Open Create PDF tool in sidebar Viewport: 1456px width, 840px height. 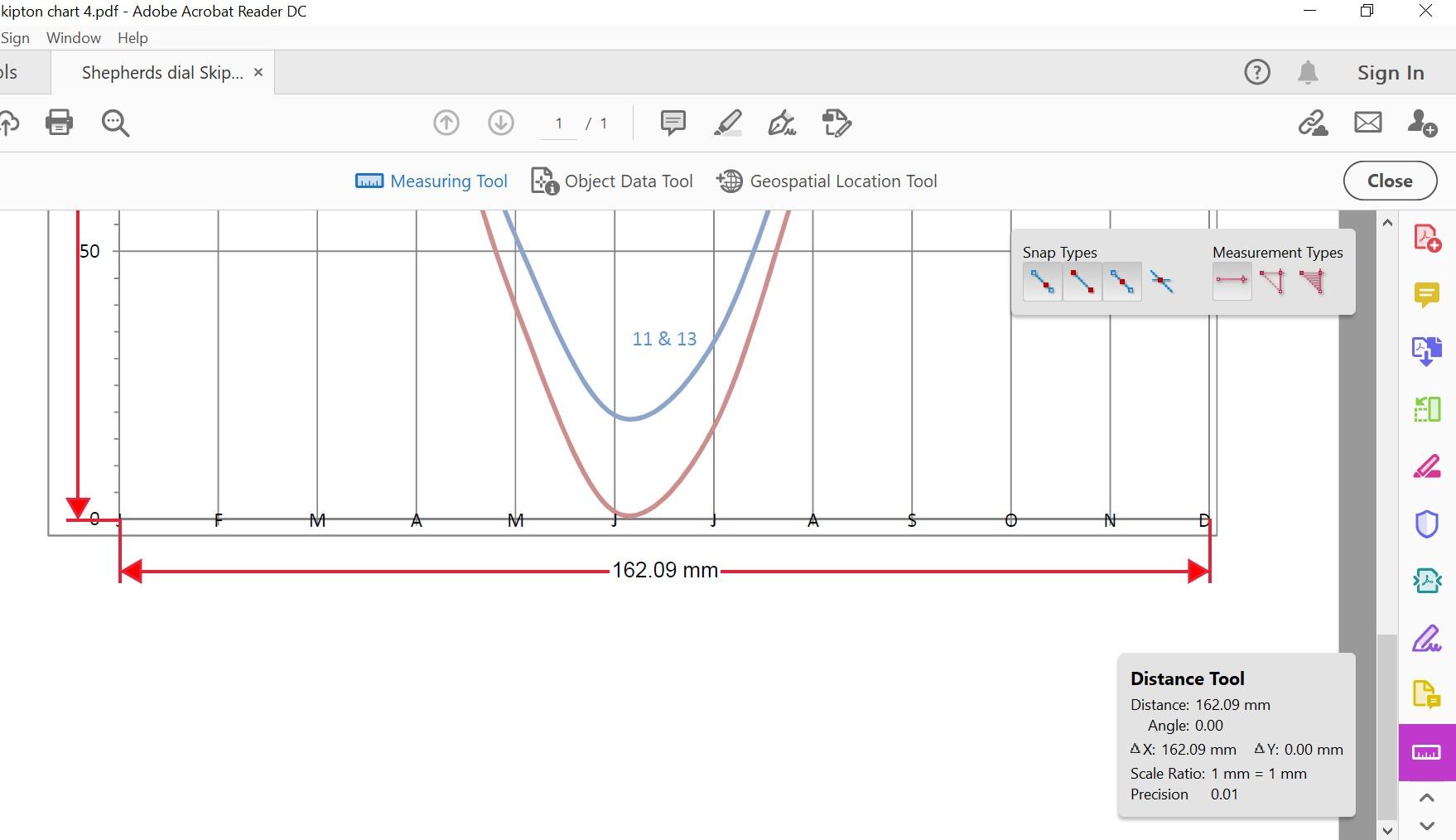point(1427,238)
